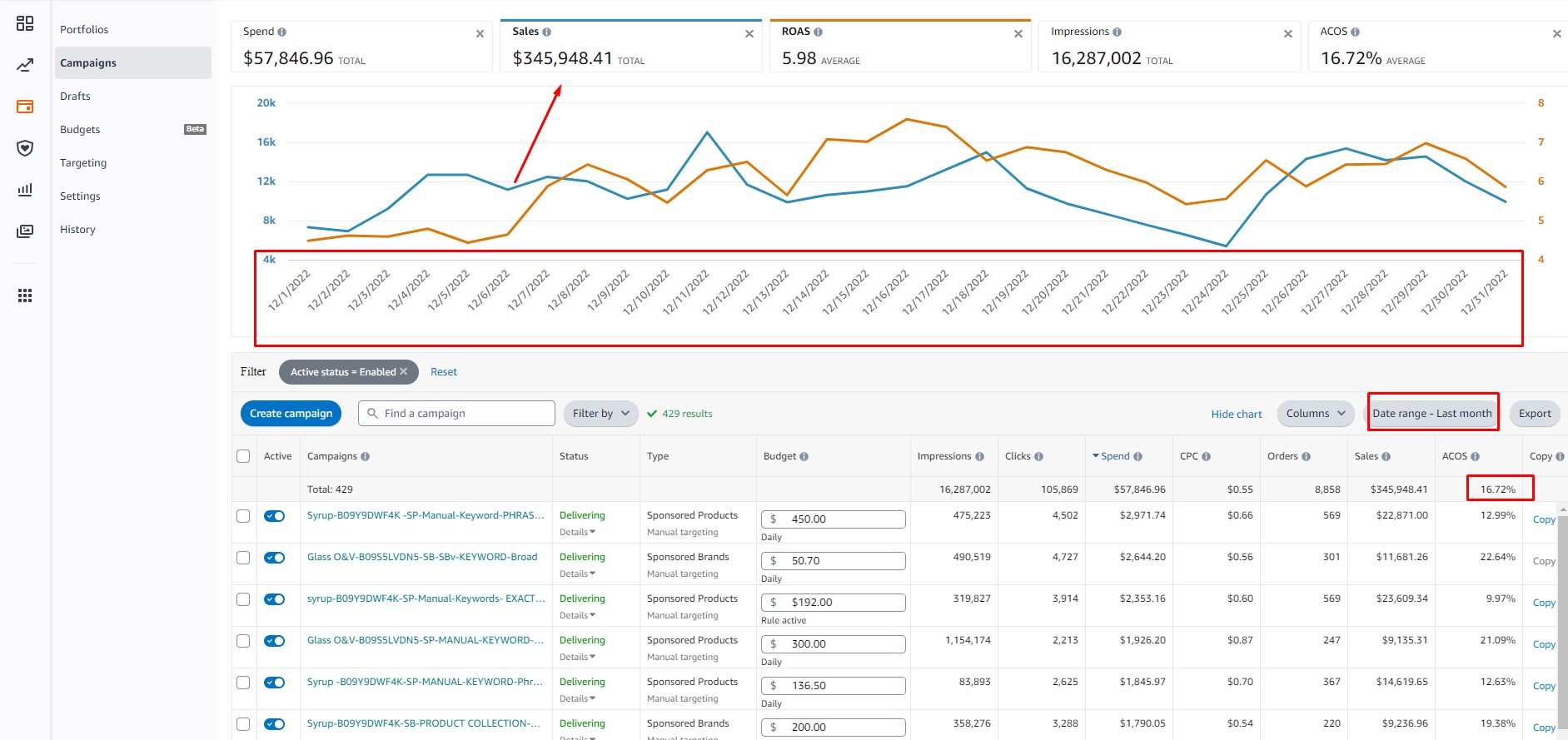Click info icon beside ACOS metric card
The image size is (1568, 740).
[x=1355, y=32]
